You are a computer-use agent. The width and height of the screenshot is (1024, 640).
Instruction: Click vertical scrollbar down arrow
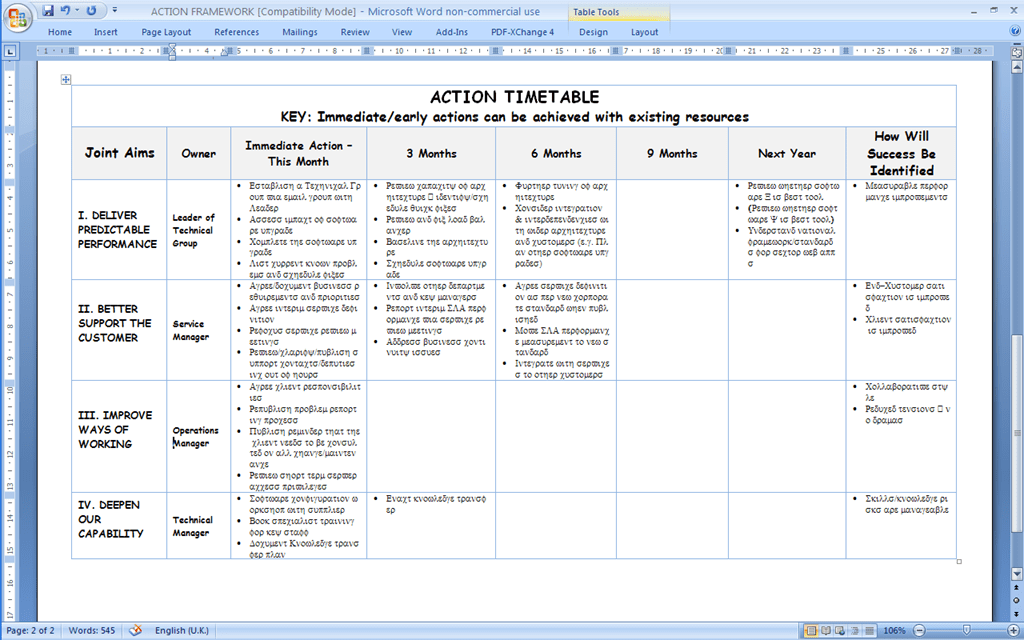click(1017, 573)
